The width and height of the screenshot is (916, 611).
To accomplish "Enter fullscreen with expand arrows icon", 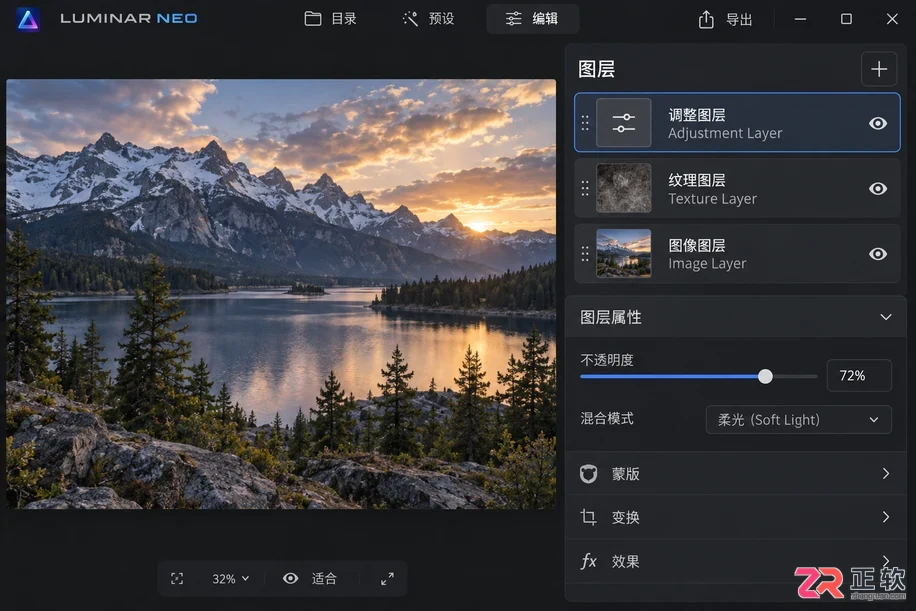I will coord(387,579).
